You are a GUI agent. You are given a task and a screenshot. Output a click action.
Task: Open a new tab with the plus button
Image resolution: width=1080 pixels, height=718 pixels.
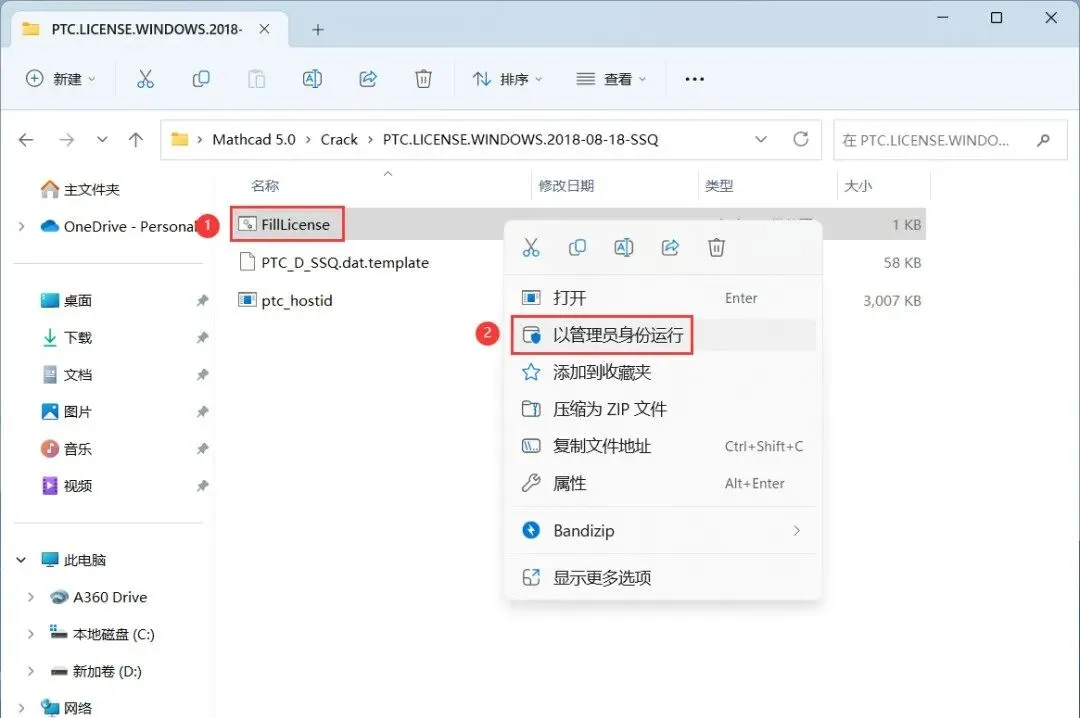click(x=318, y=30)
